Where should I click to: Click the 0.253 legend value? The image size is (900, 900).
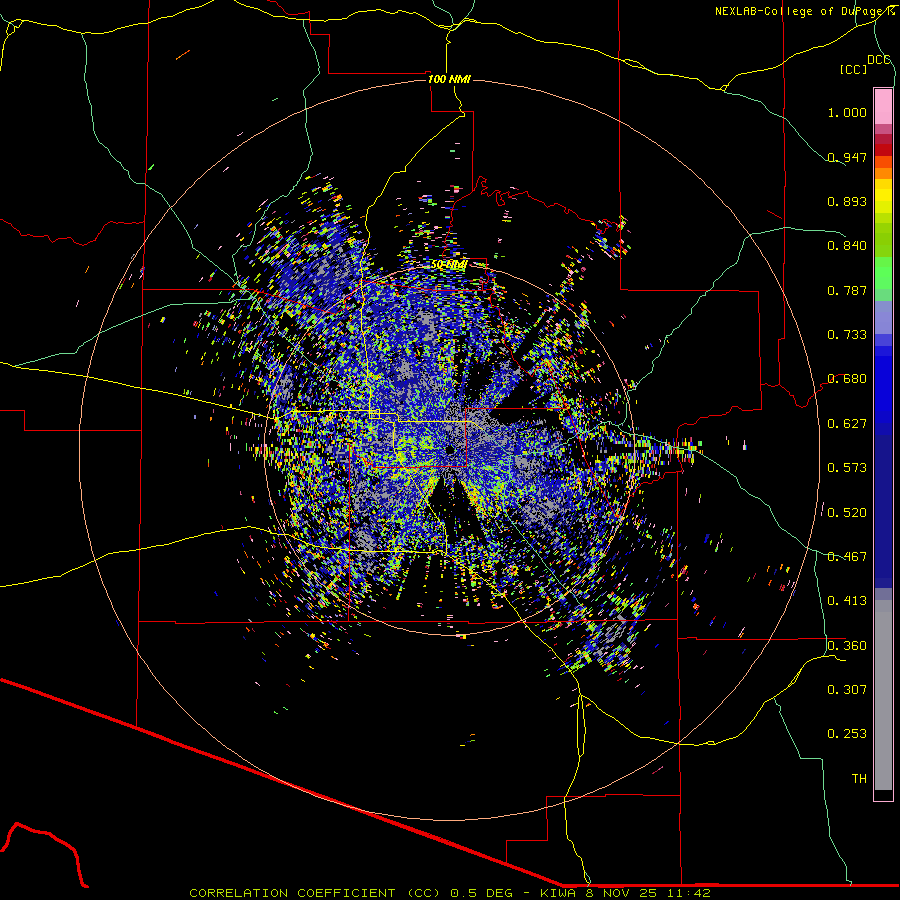pyautogui.click(x=847, y=734)
